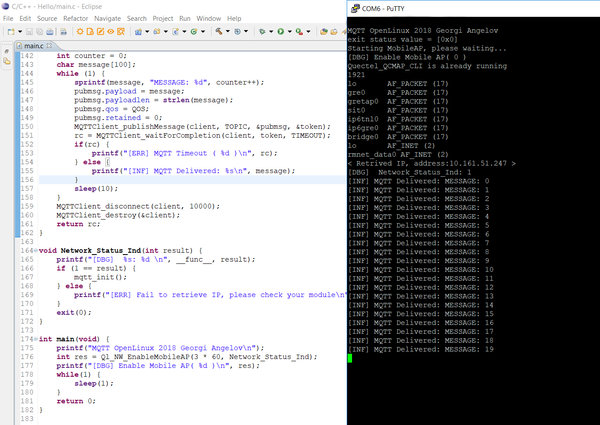Collapse the main function fold marker
This screenshot has height=425, width=600.
pos(36,339)
